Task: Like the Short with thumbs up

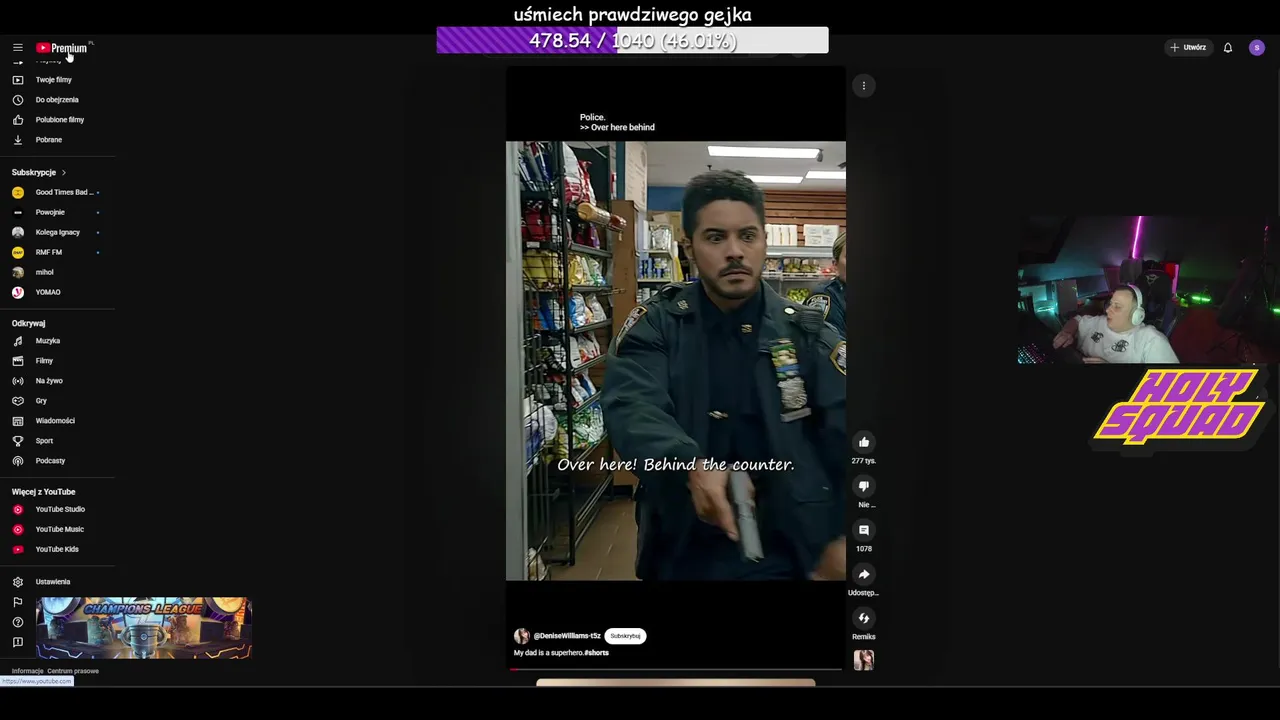Action: click(864, 442)
